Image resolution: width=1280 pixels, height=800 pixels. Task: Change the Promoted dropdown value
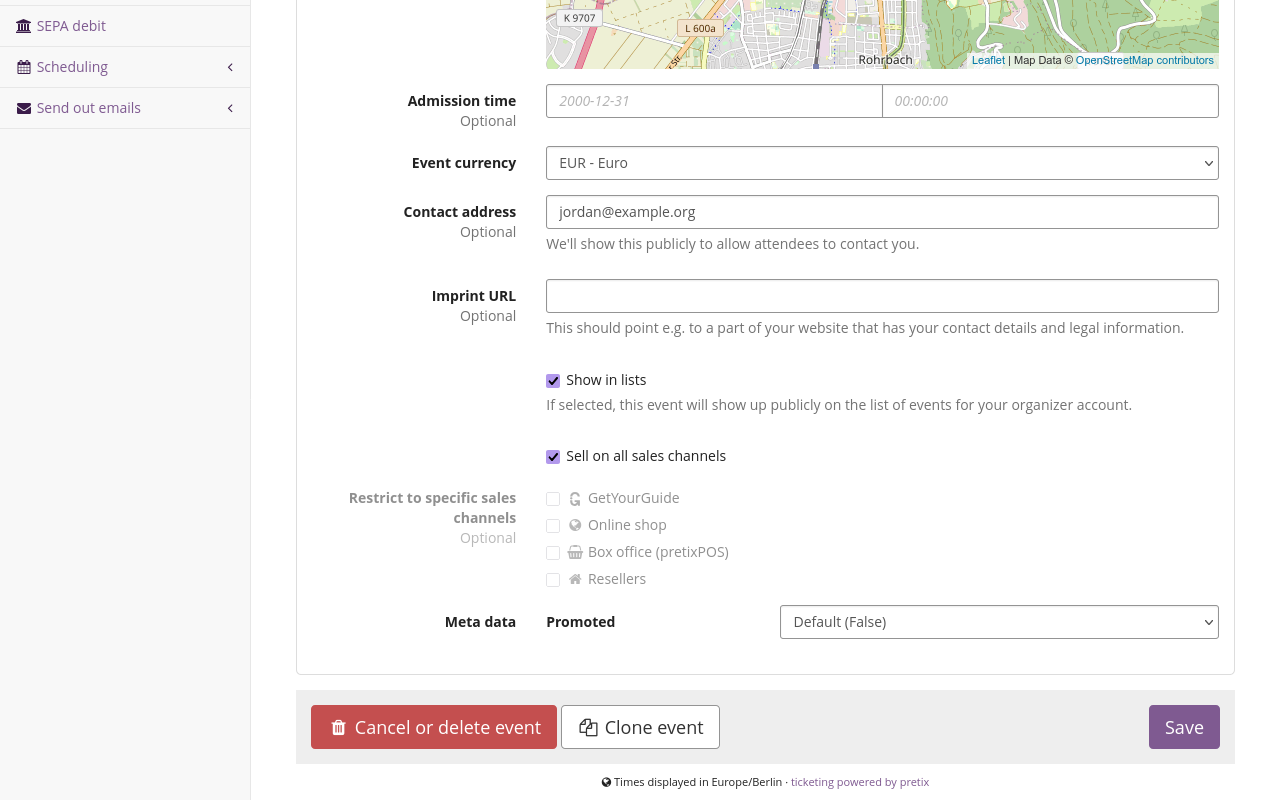click(999, 621)
